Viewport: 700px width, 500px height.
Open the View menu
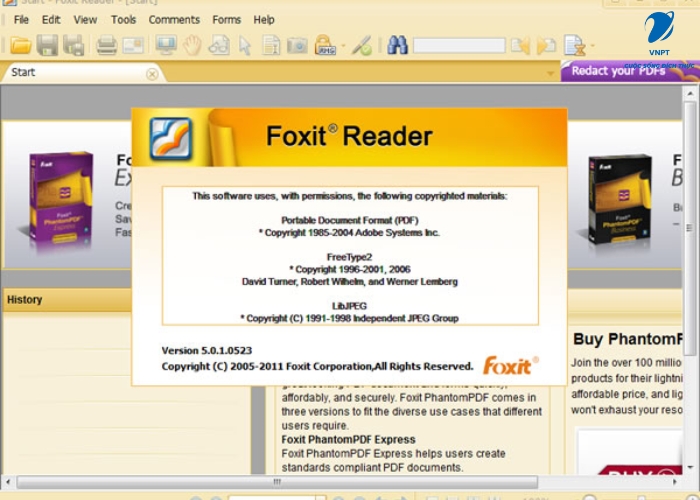pos(85,20)
